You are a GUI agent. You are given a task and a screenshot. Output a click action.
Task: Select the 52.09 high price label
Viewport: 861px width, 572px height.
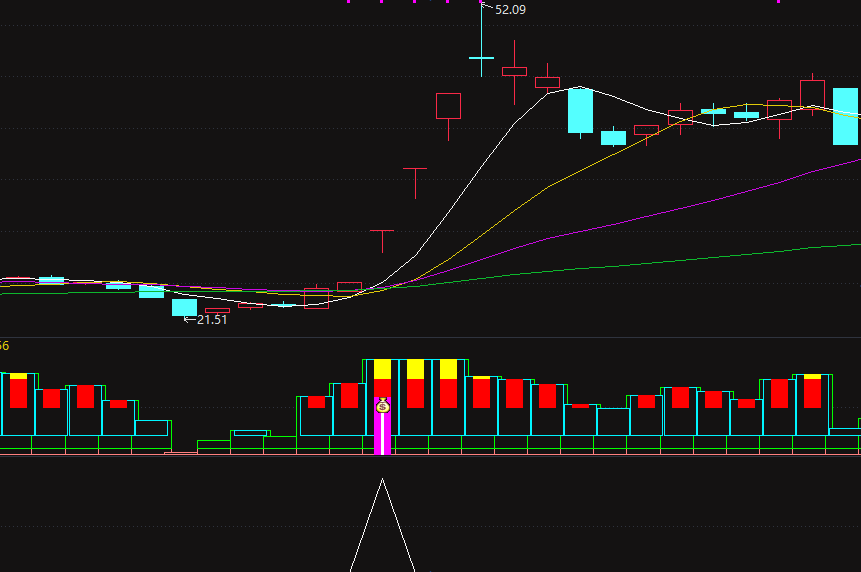coord(510,10)
